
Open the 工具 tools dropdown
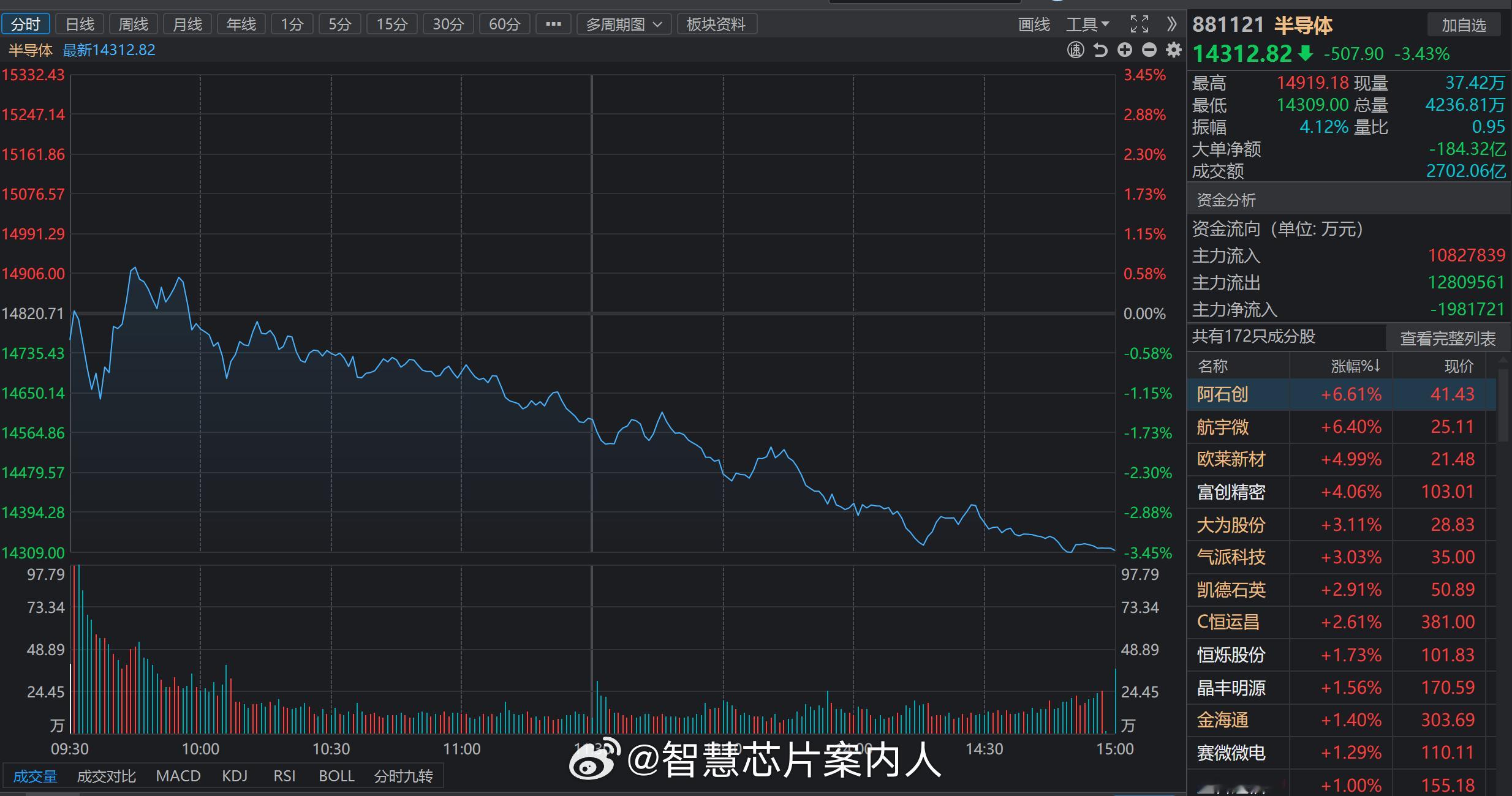click(1087, 24)
